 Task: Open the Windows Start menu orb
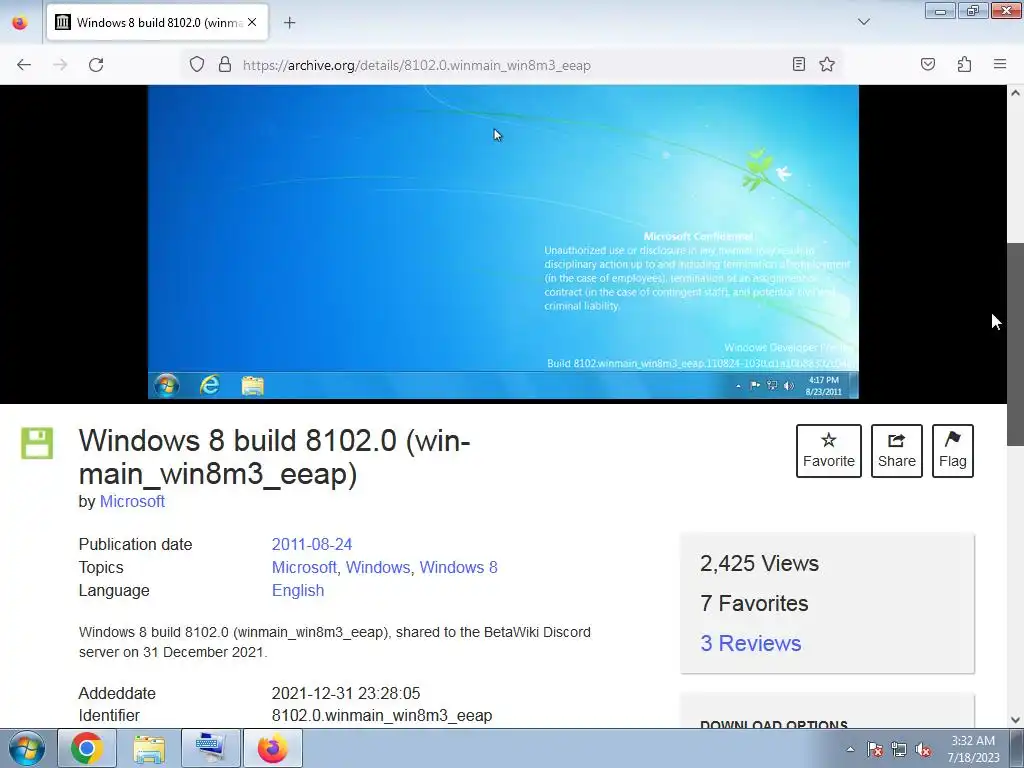(27, 748)
